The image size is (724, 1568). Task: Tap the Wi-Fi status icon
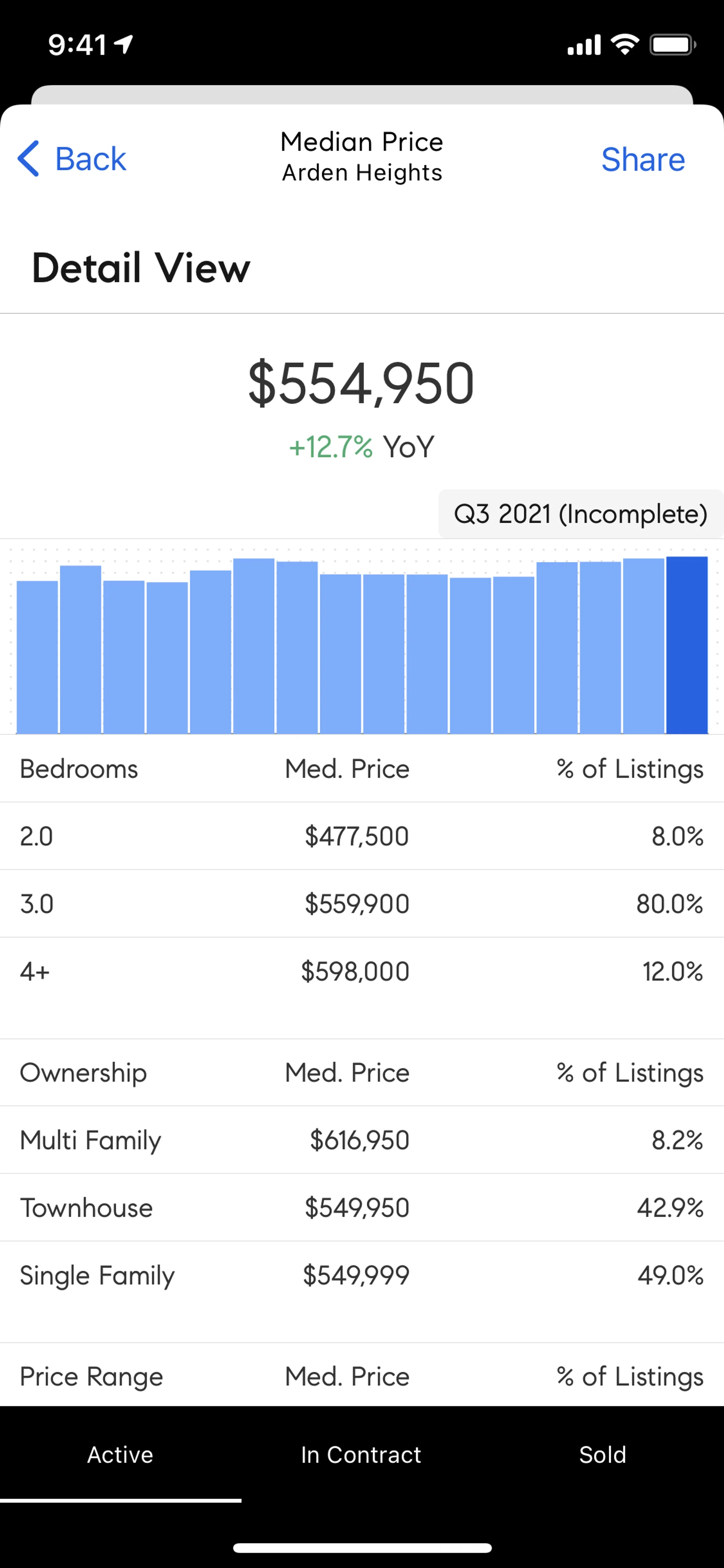tap(625, 44)
